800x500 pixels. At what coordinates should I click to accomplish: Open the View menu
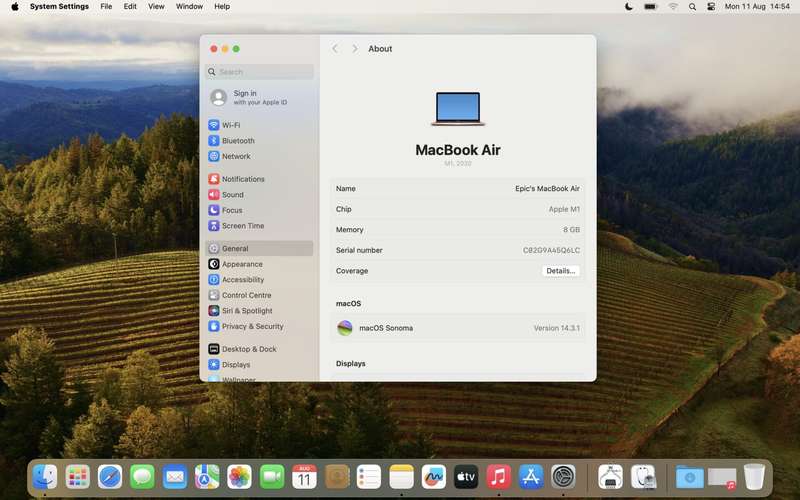[156, 7]
